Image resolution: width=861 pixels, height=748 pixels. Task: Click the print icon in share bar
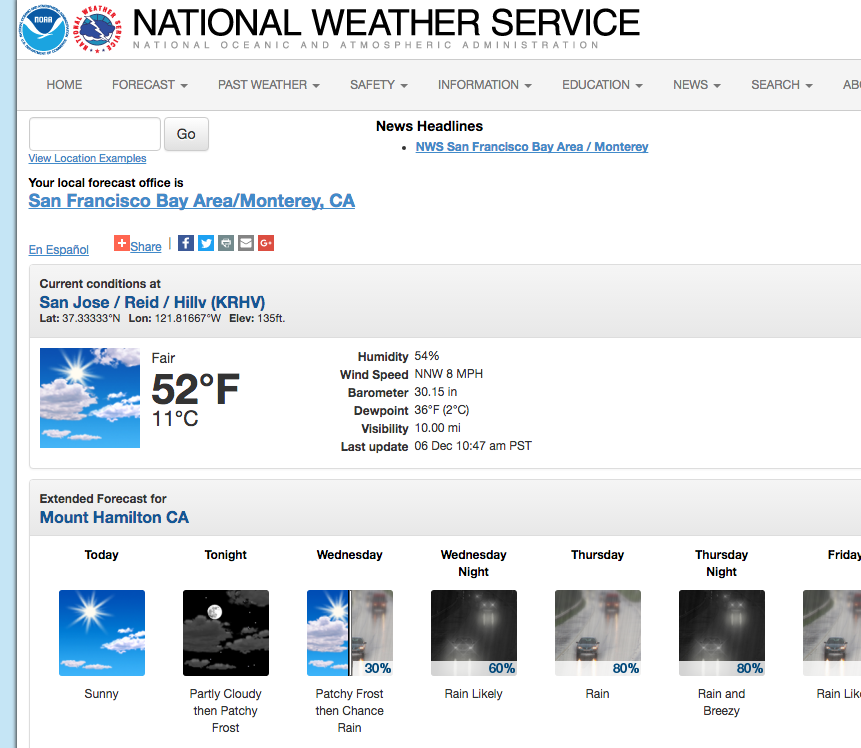(226, 243)
